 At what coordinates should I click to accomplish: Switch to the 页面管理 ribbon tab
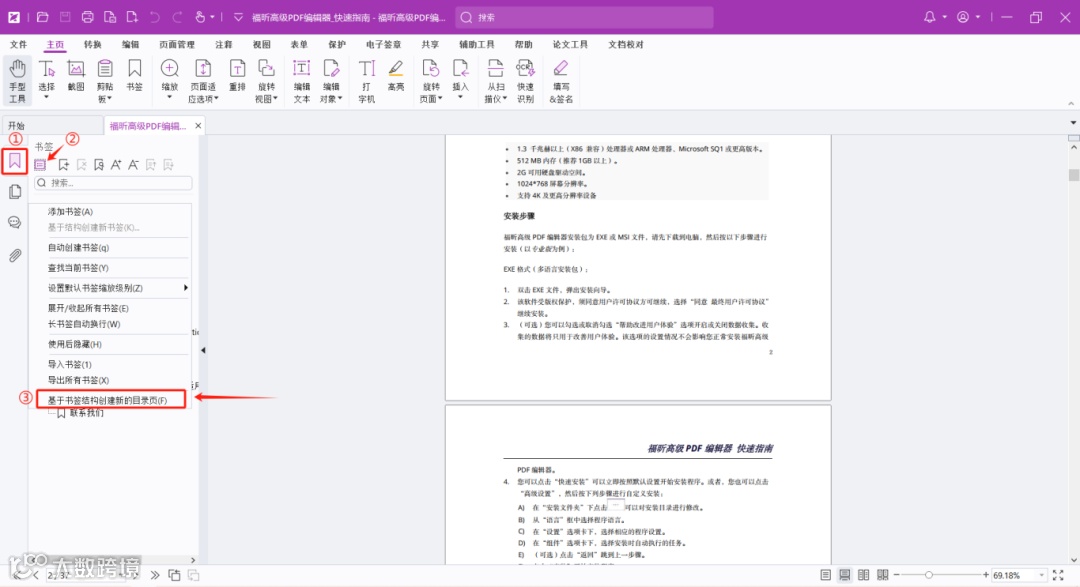tap(177, 44)
